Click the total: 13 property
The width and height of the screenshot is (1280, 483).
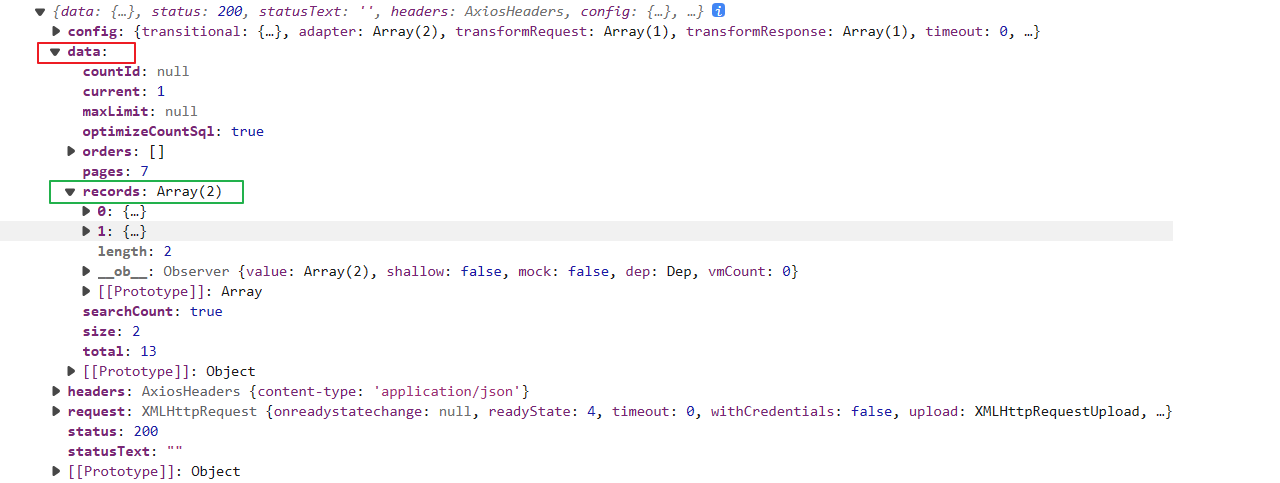[119, 352]
